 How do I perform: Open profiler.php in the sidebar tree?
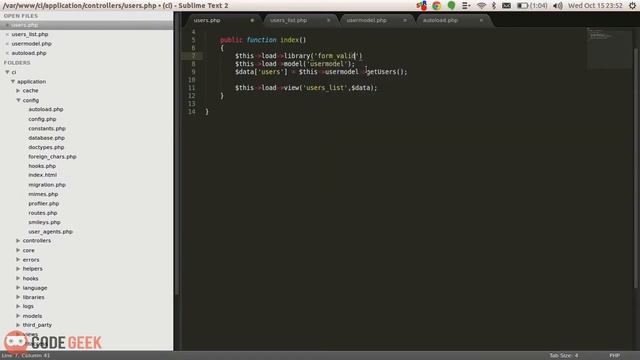click(44, 204)
